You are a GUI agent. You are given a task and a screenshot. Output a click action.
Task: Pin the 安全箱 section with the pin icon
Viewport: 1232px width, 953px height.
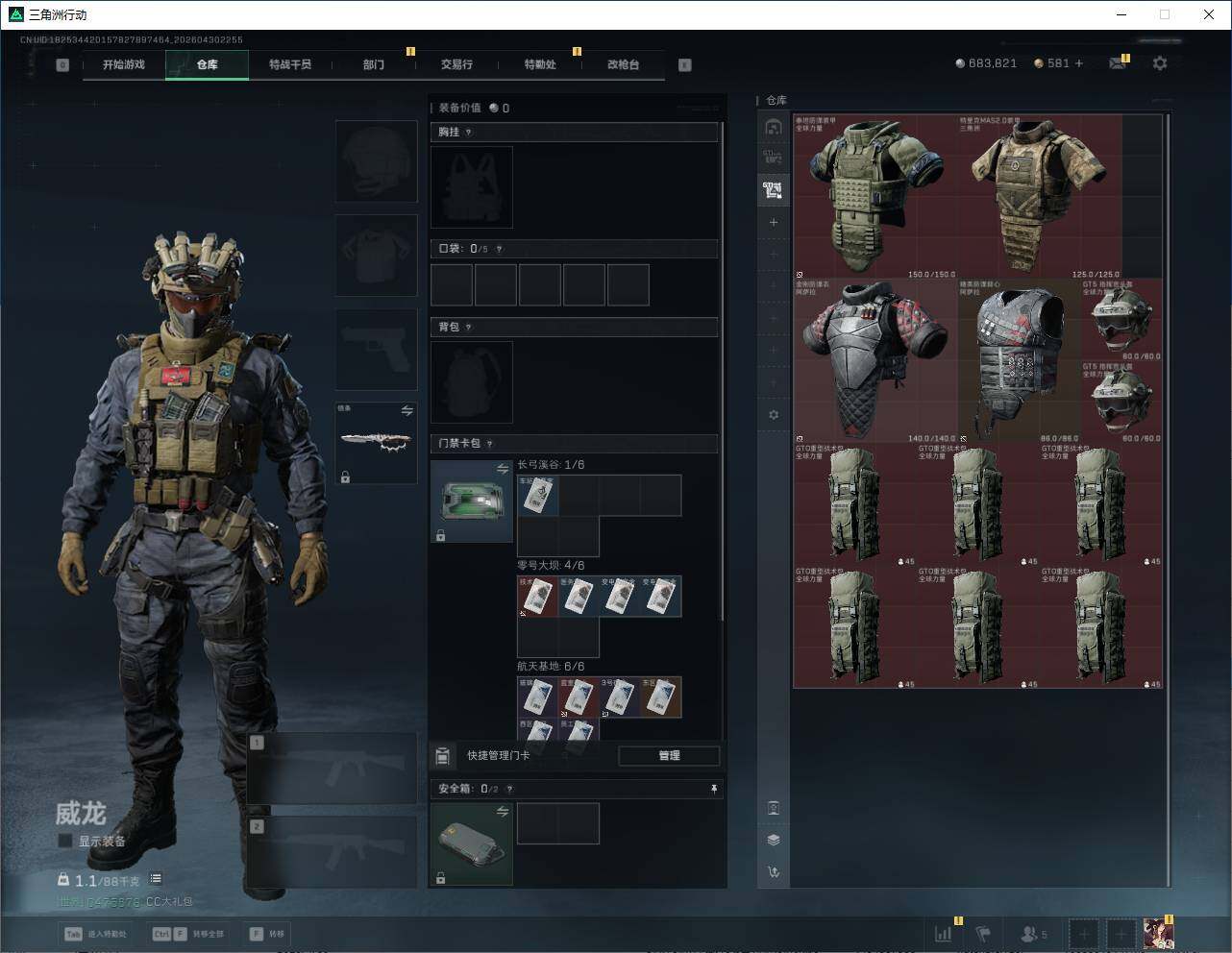pyautogui.click(x=713, y=789)
